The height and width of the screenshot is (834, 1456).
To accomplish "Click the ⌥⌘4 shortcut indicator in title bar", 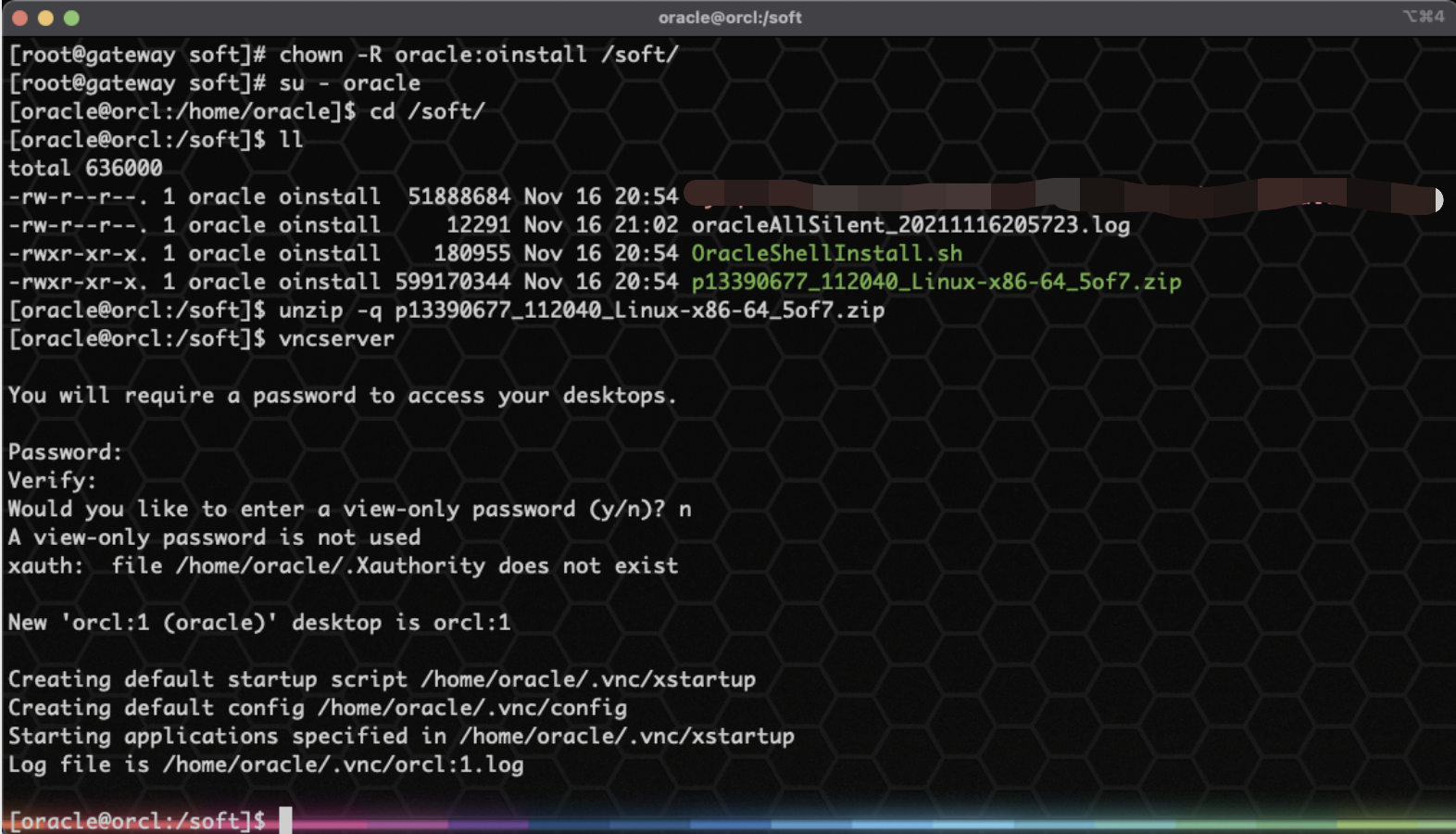I will [1424, 17].
